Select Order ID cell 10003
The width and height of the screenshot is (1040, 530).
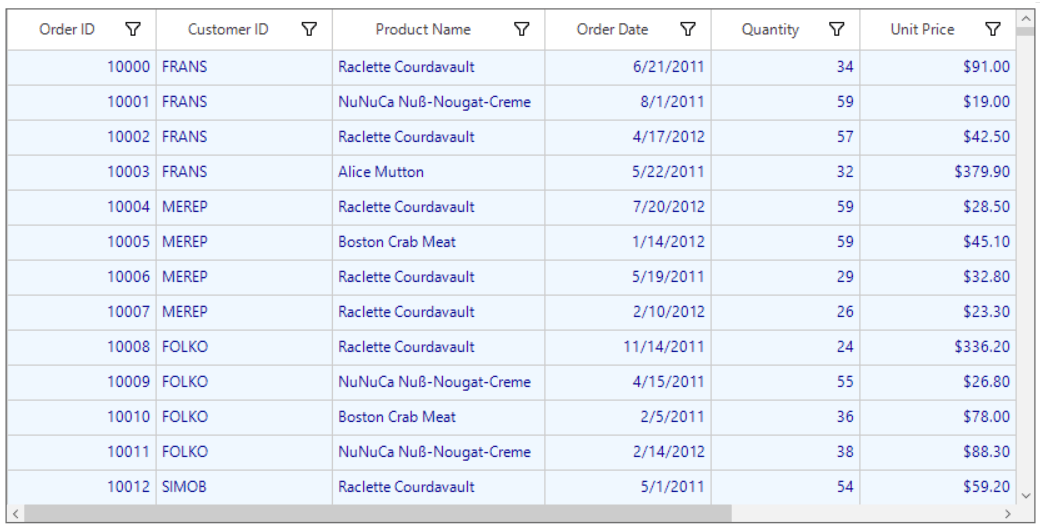pos(82,172)
